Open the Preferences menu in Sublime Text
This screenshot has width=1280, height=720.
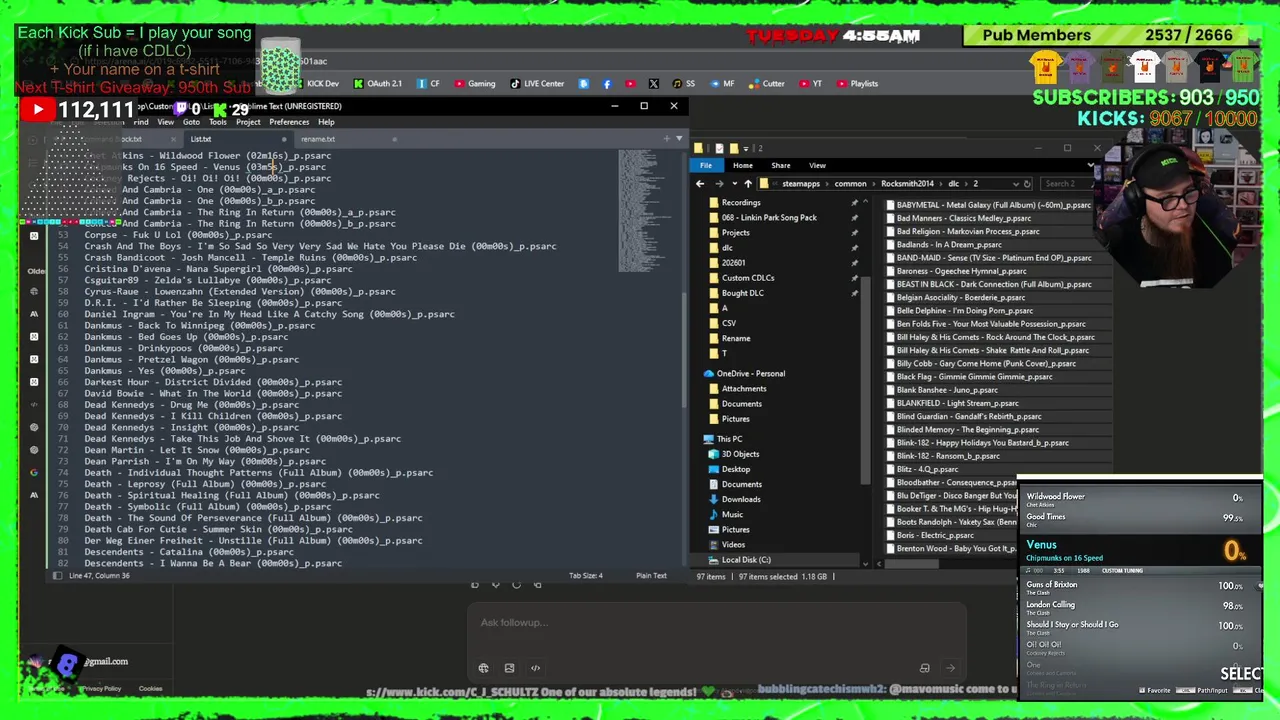[x=289, y=122]
